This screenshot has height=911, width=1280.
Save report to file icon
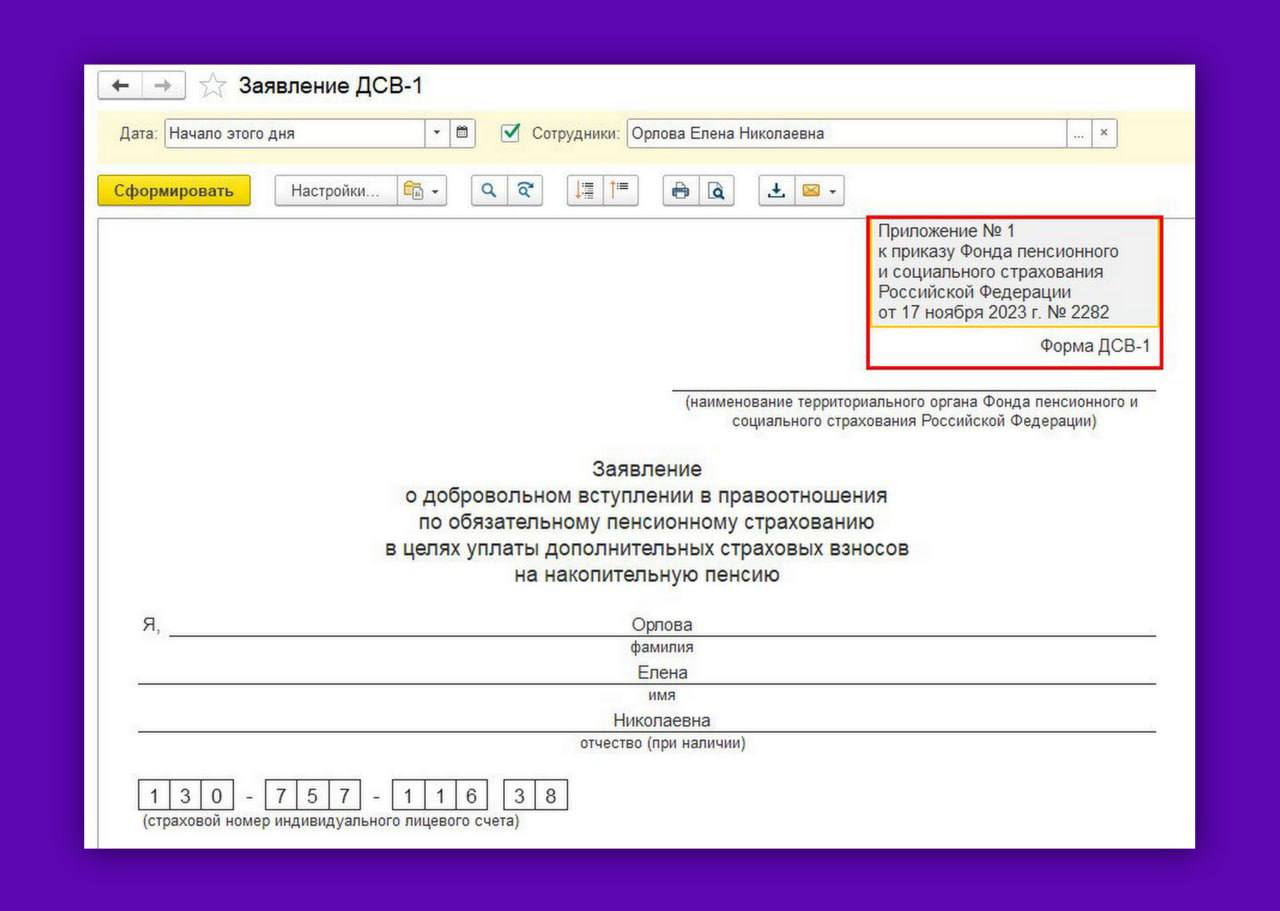[776, 191]
